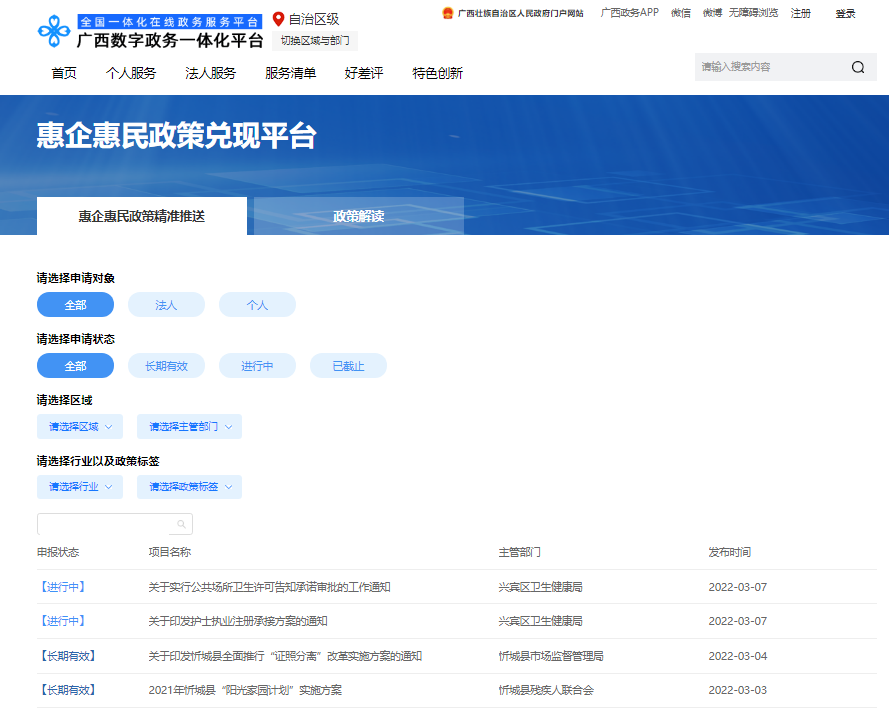Screen dimensions: 889x715
Task: Select 长期有效 status filter
Action: pos(166,366)
